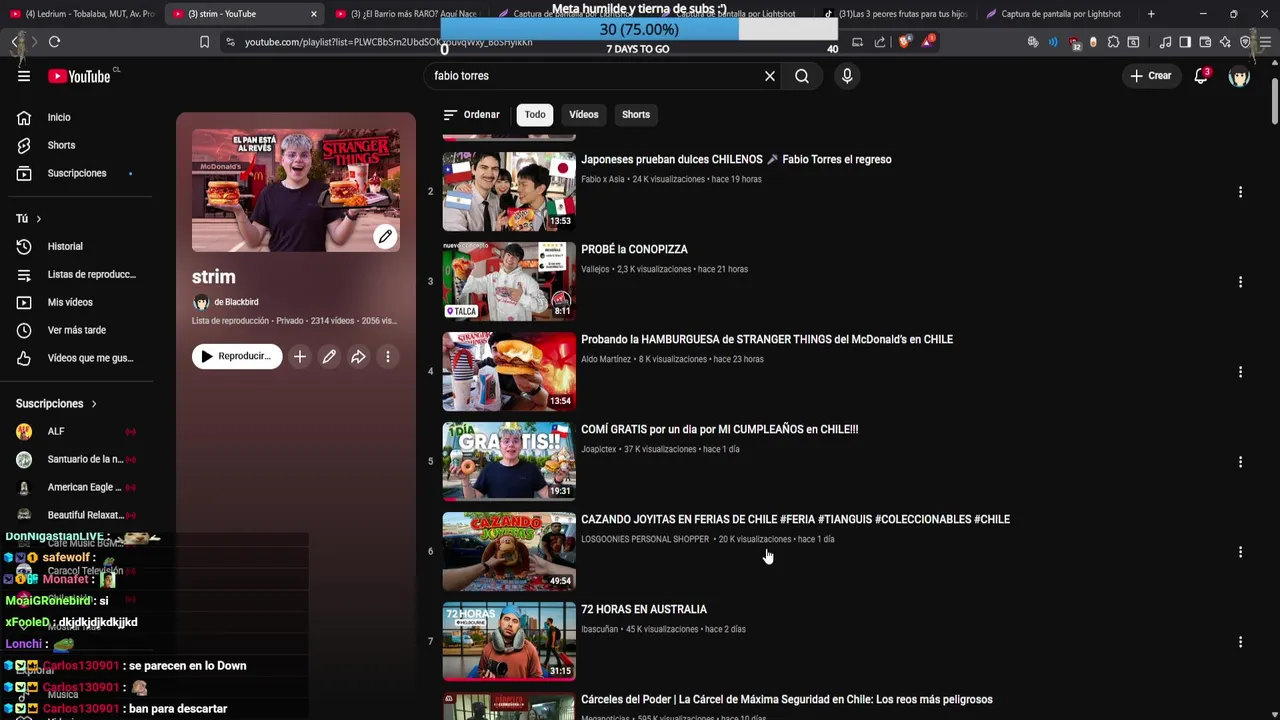Play the strim playlist with Reproducir

click(x=237, y=356)
